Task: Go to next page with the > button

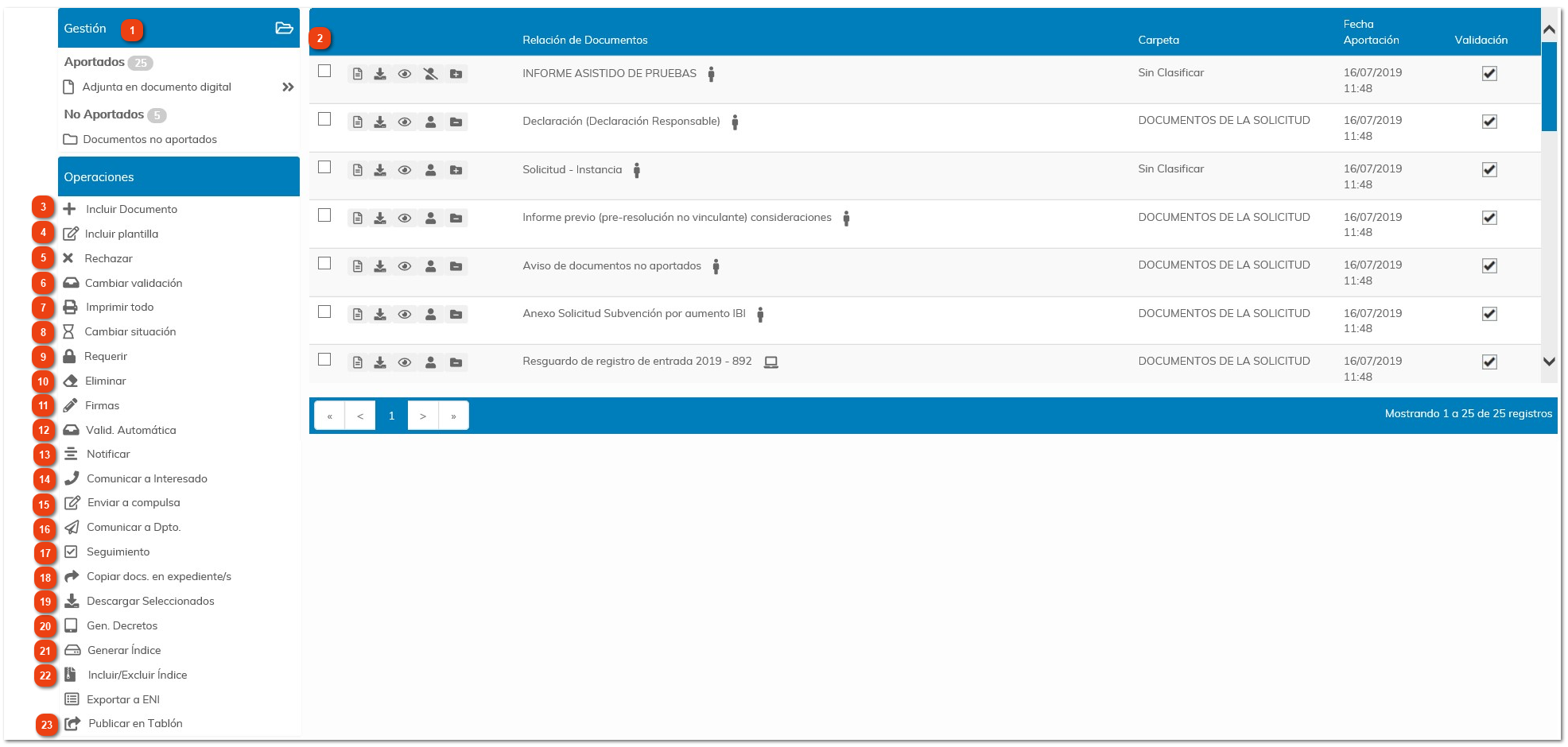Action: (423, 415)
